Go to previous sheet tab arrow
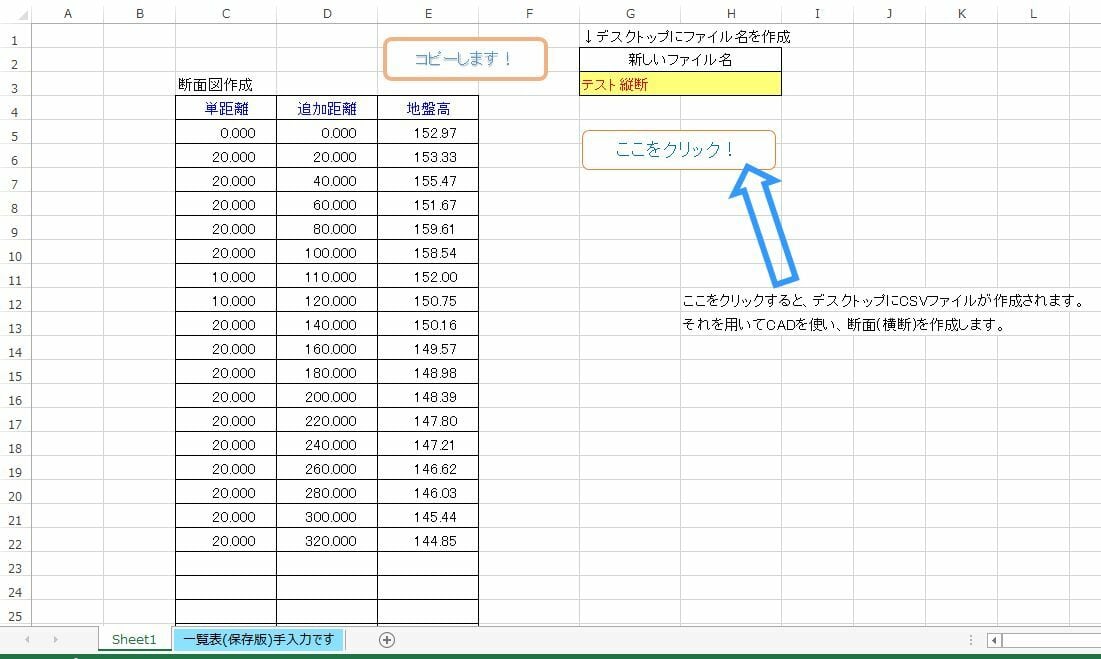Image resolution: width=1101 pixels, height=659 pixels. point(27,639)
